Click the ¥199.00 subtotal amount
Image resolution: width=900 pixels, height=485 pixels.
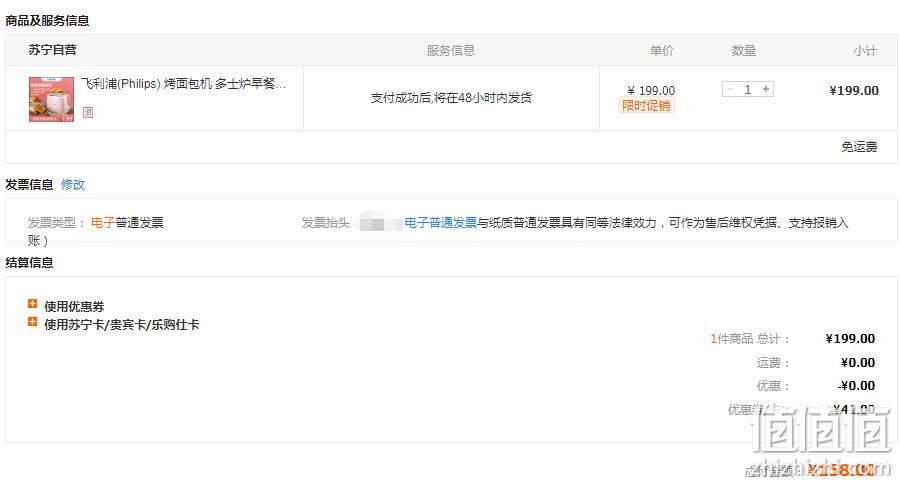tap(854, 91)
